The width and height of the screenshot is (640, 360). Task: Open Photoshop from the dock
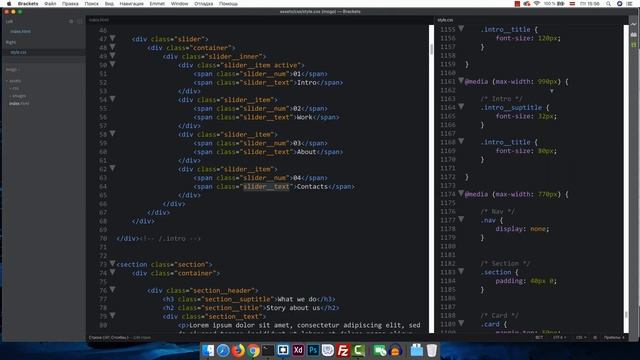point(313,350)
